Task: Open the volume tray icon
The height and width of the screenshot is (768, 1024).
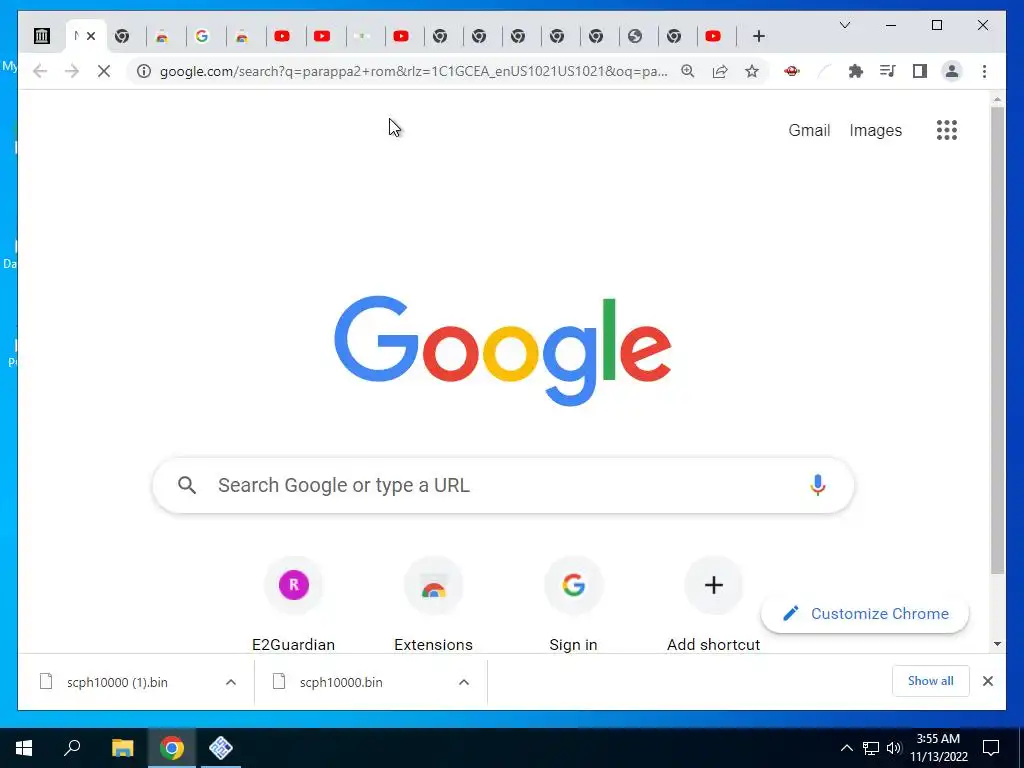Action: (894, 748)
